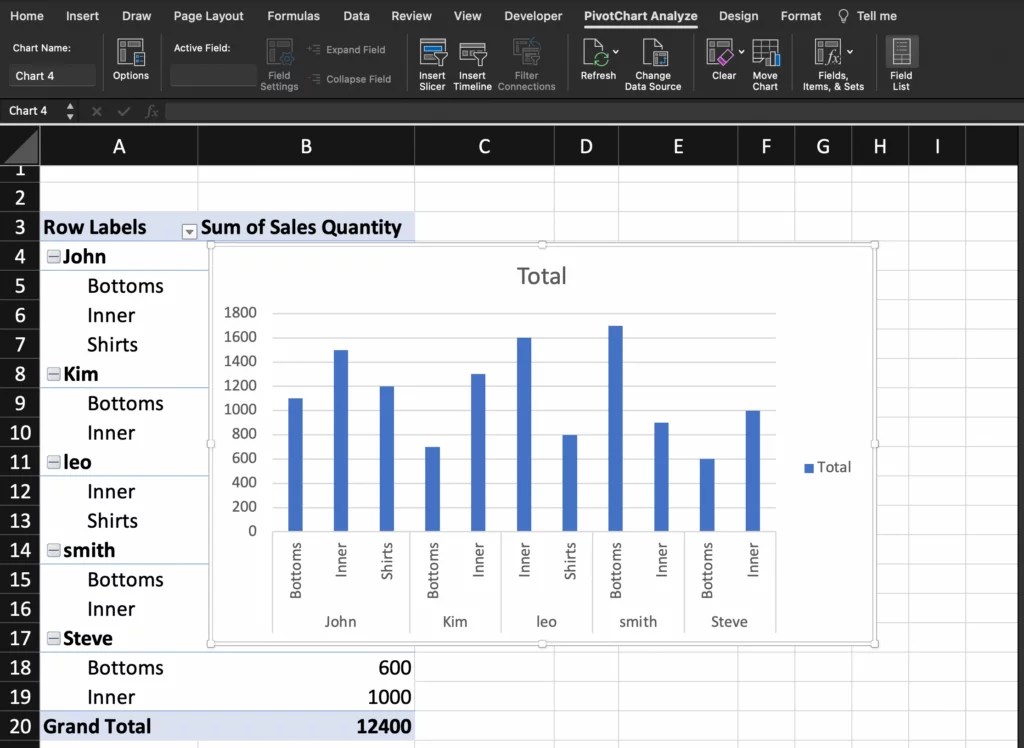
Task: Select the blue Total legend swatch
Action: pyautogui.click(x=809, y=468)
